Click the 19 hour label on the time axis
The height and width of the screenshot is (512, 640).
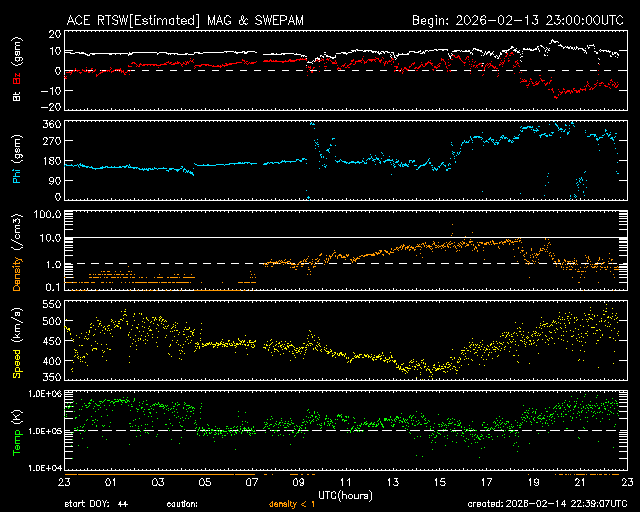click(x=533, y=482)
